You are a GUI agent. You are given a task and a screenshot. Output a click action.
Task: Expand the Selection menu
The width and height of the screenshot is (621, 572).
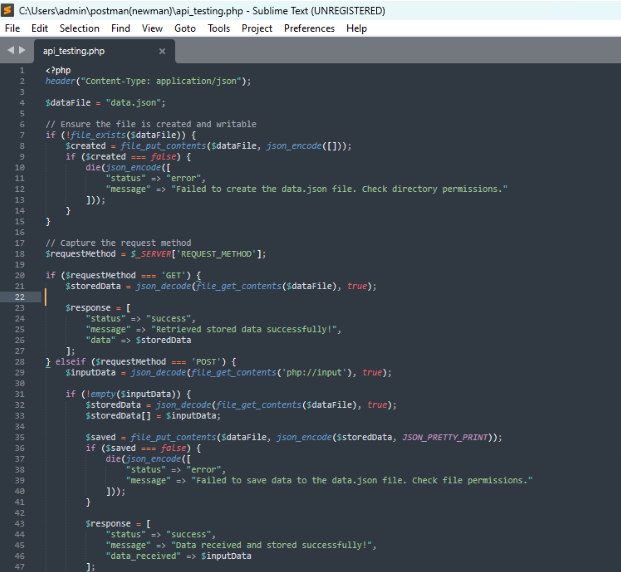(x=79, y=28)
